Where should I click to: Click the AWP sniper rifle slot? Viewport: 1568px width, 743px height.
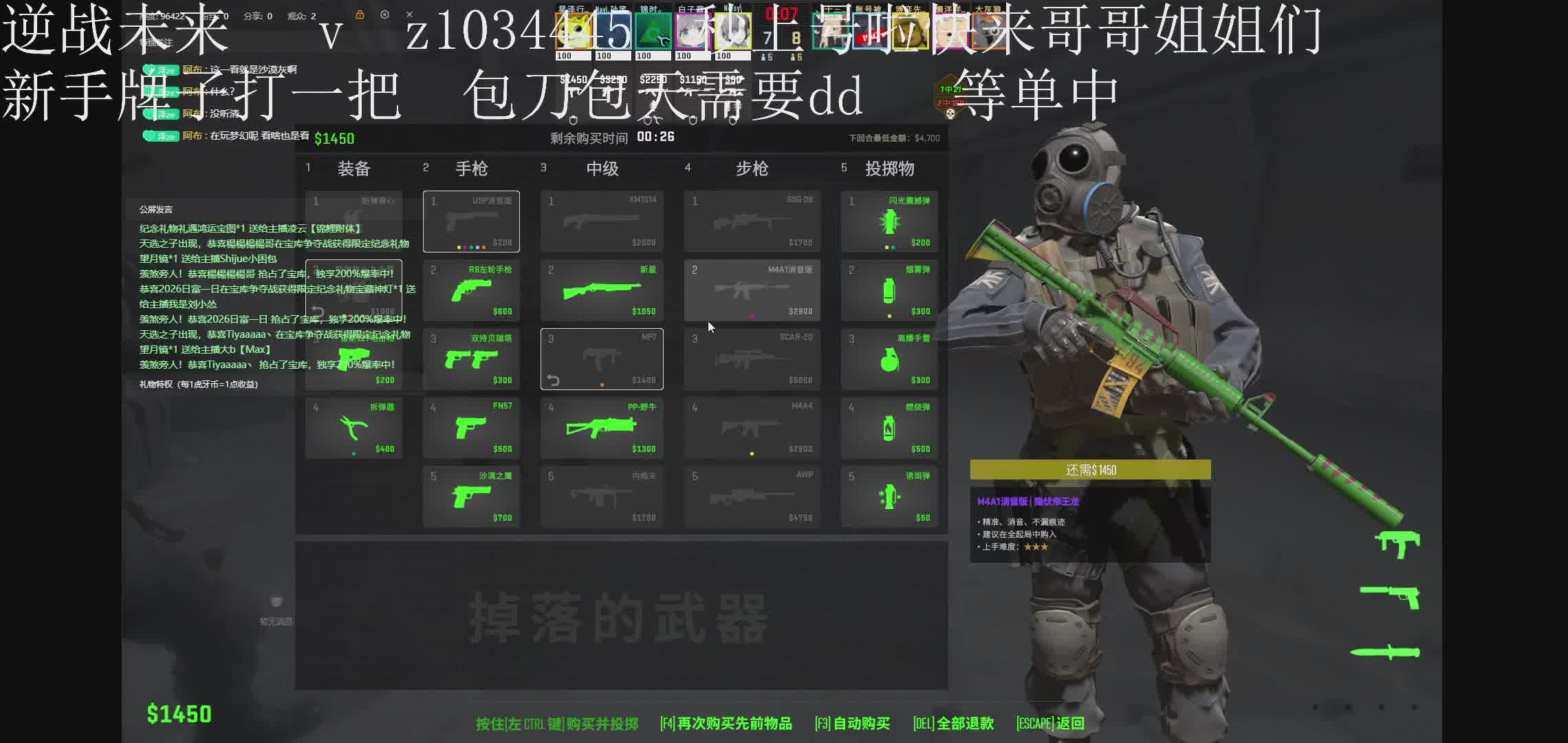coord(752,497)
